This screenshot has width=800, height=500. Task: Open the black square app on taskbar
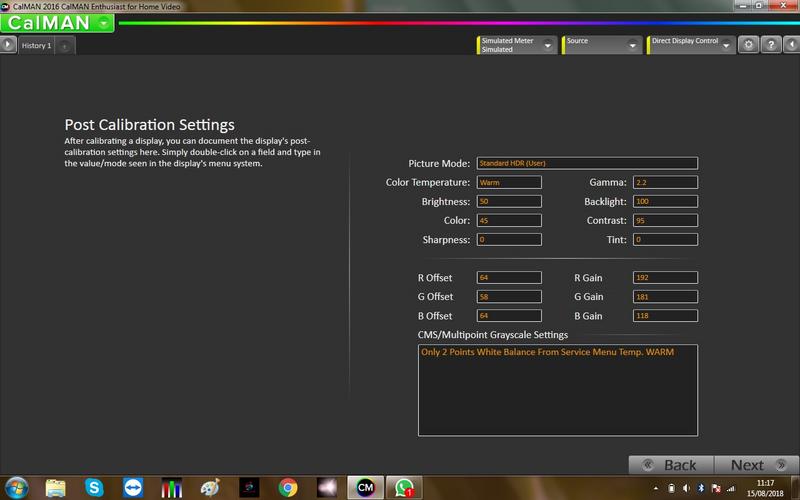tap(249, 488)
